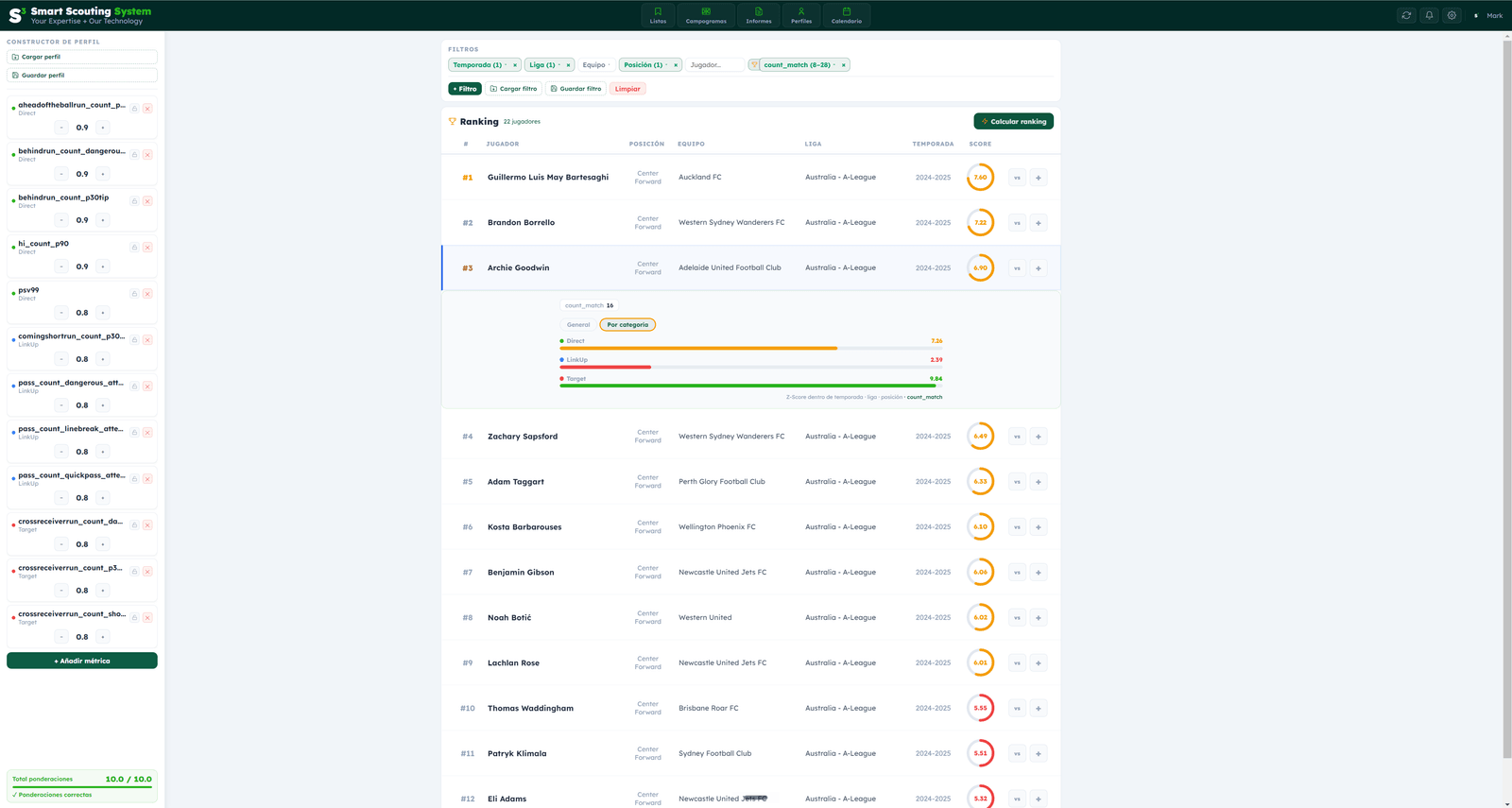Screen dimensions: 1512x808
Task: Increase weight of psv99 metric
Action: pyautogui.click(x=103, y=313)
